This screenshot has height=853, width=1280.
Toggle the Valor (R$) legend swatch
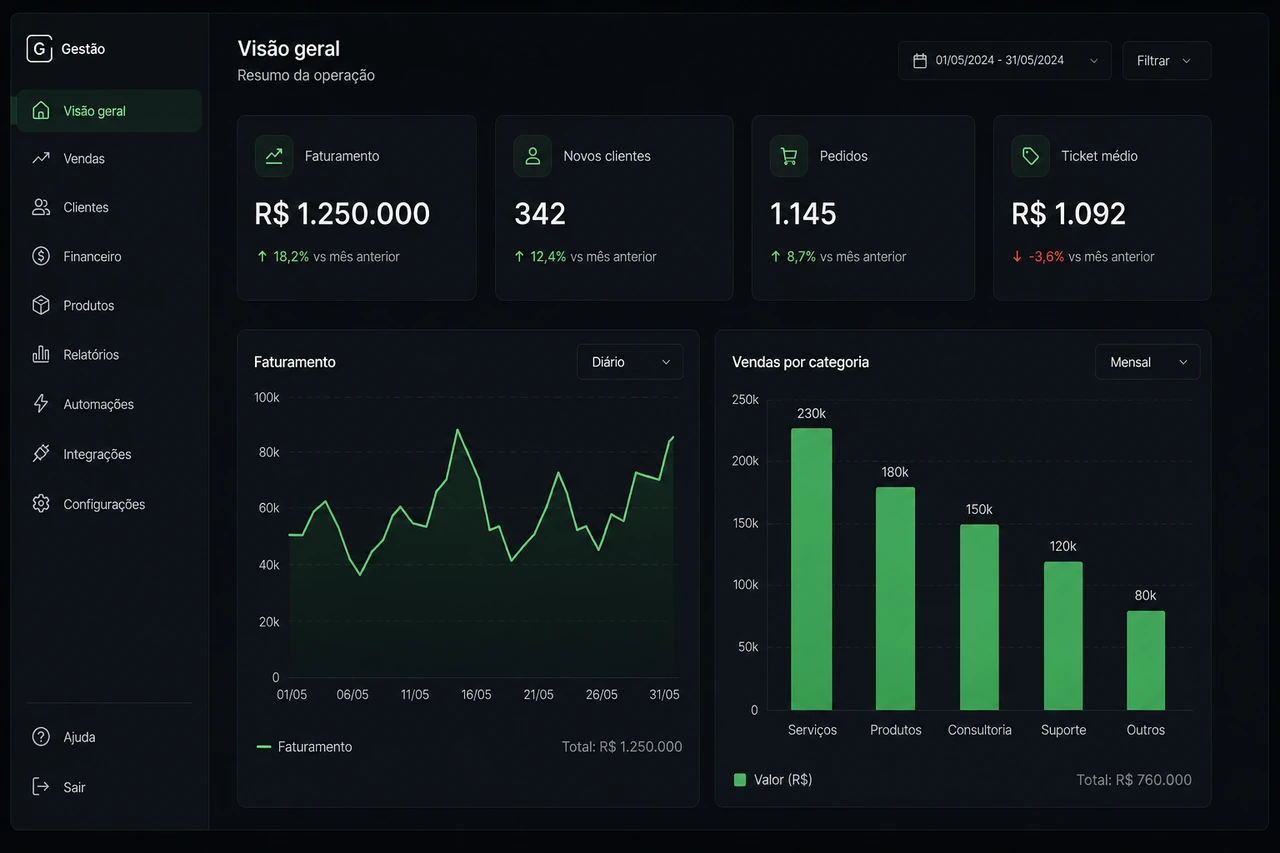740,780
